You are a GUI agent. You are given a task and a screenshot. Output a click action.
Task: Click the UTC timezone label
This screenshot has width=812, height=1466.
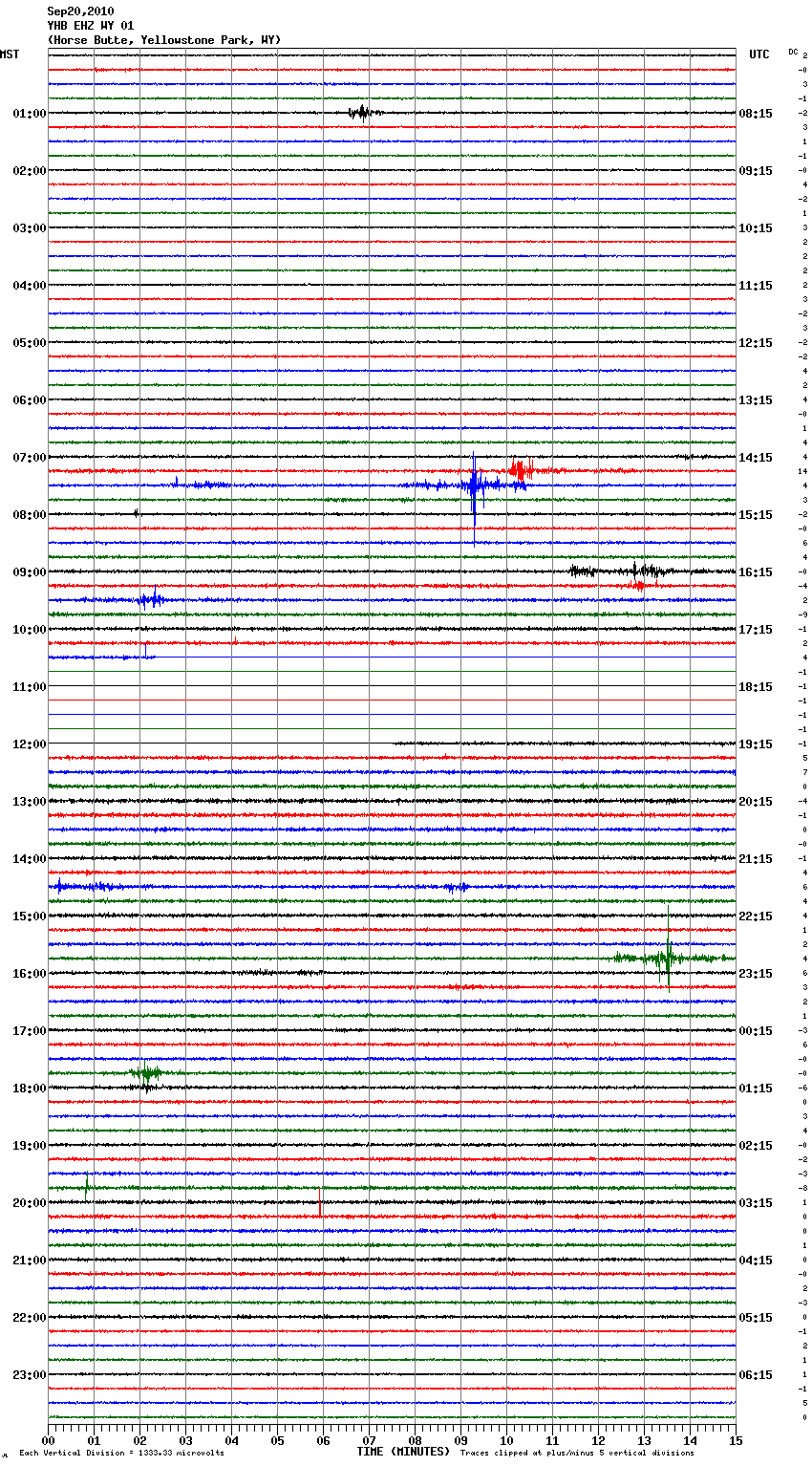(x=759, y=54)
